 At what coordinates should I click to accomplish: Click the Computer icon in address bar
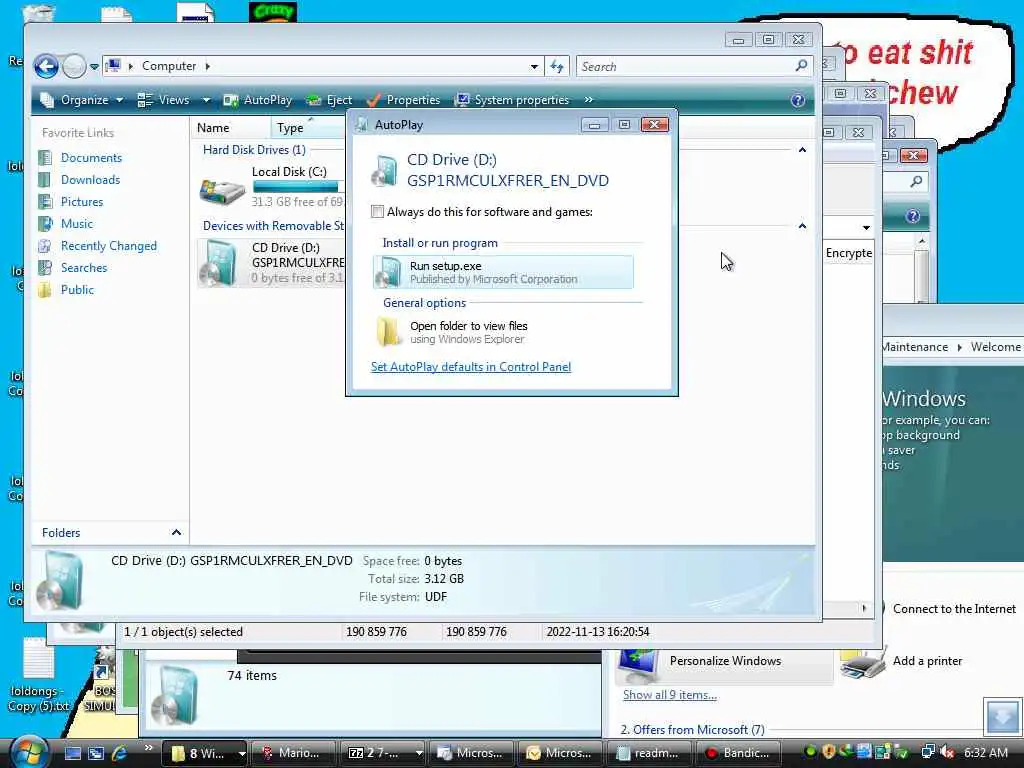pos(114,66)
